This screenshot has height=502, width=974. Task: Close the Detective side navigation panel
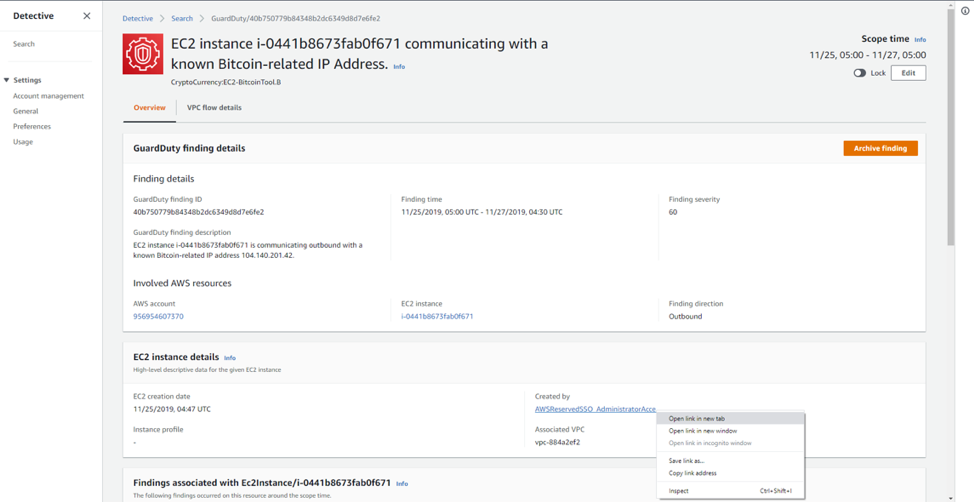click(x=86, y=16)
